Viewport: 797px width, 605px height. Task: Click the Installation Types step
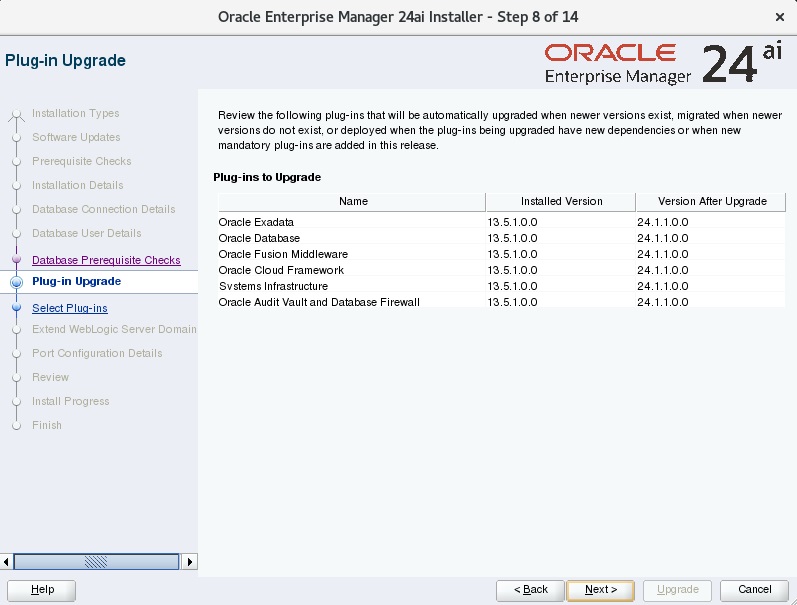(x=75, y=113)
